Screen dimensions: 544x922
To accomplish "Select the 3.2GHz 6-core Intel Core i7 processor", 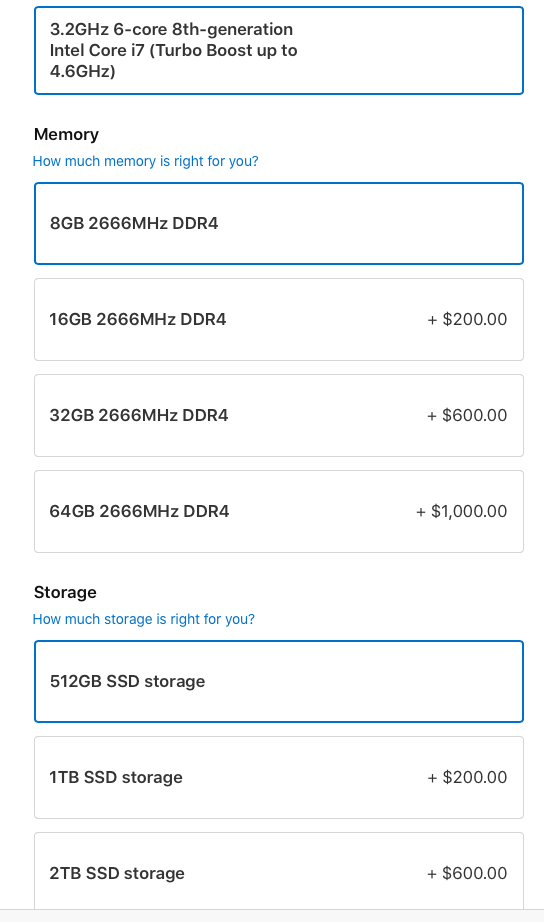I will point(279,51).
